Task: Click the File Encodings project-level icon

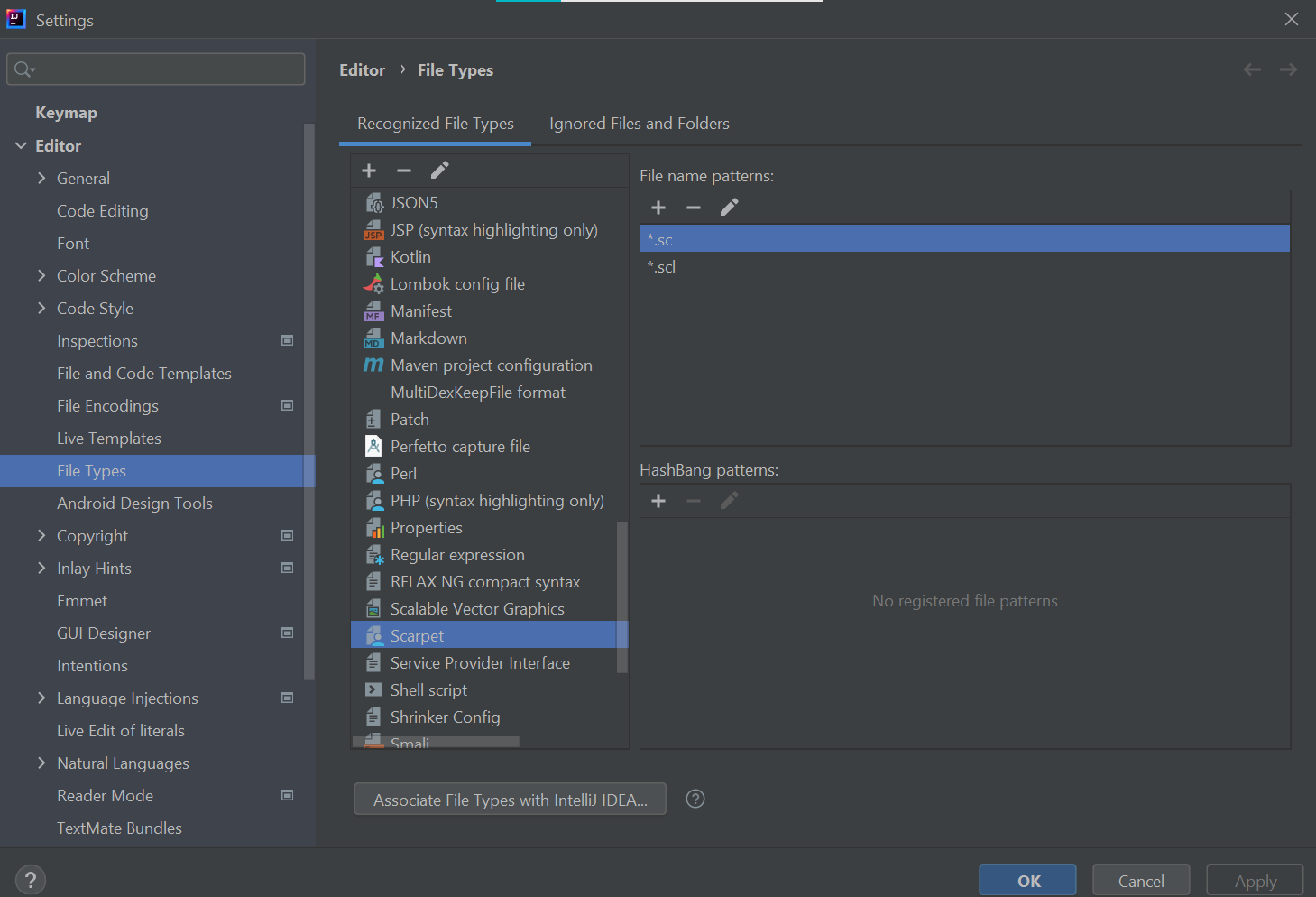Action: pos(288,405)
